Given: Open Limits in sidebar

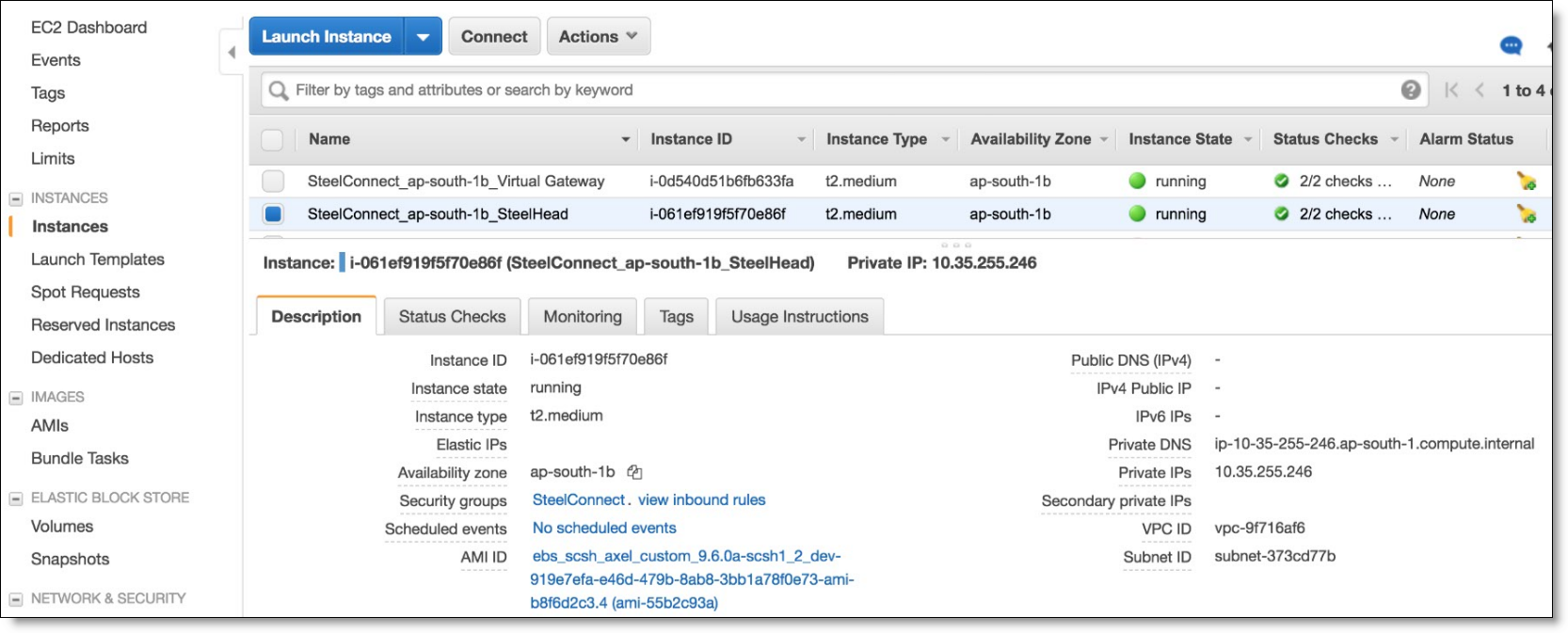Looking at the screenshot, I should pos(53,159).
